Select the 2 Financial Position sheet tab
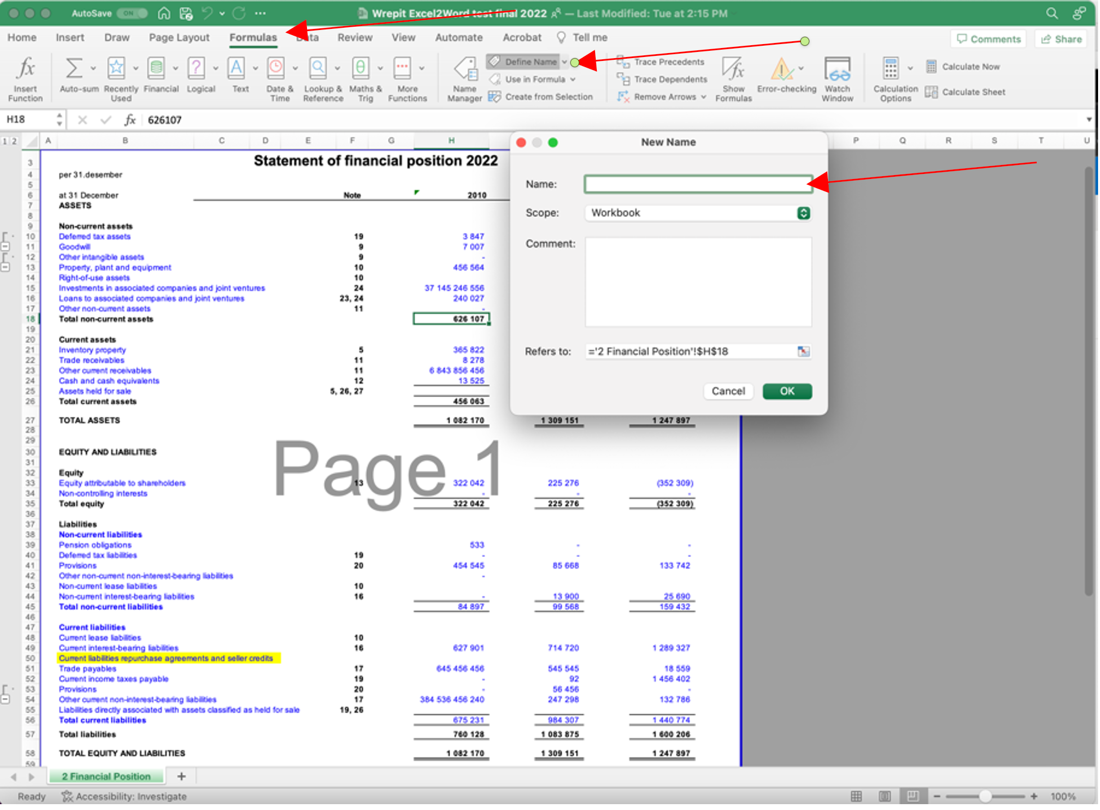 (x=106, y=776)
